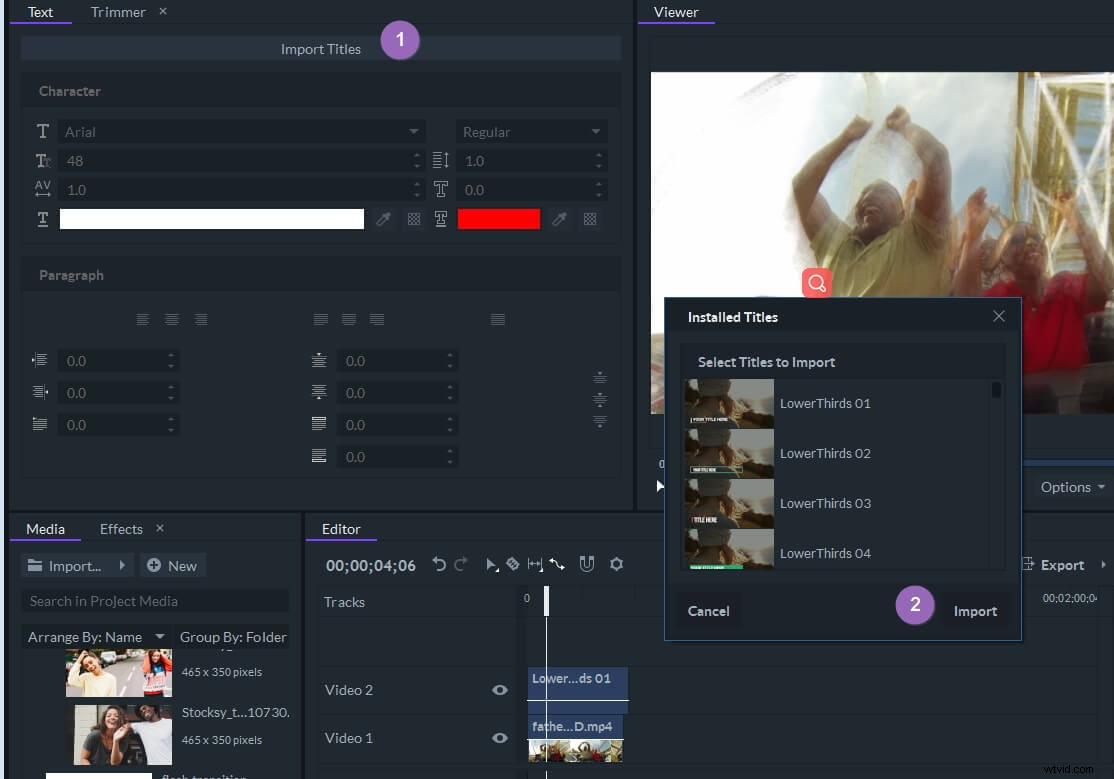The width and height of the screenshot is (1114, 779).
Task: Select the Razor cut tool in the Editor
Action: [x=513, y=564]
